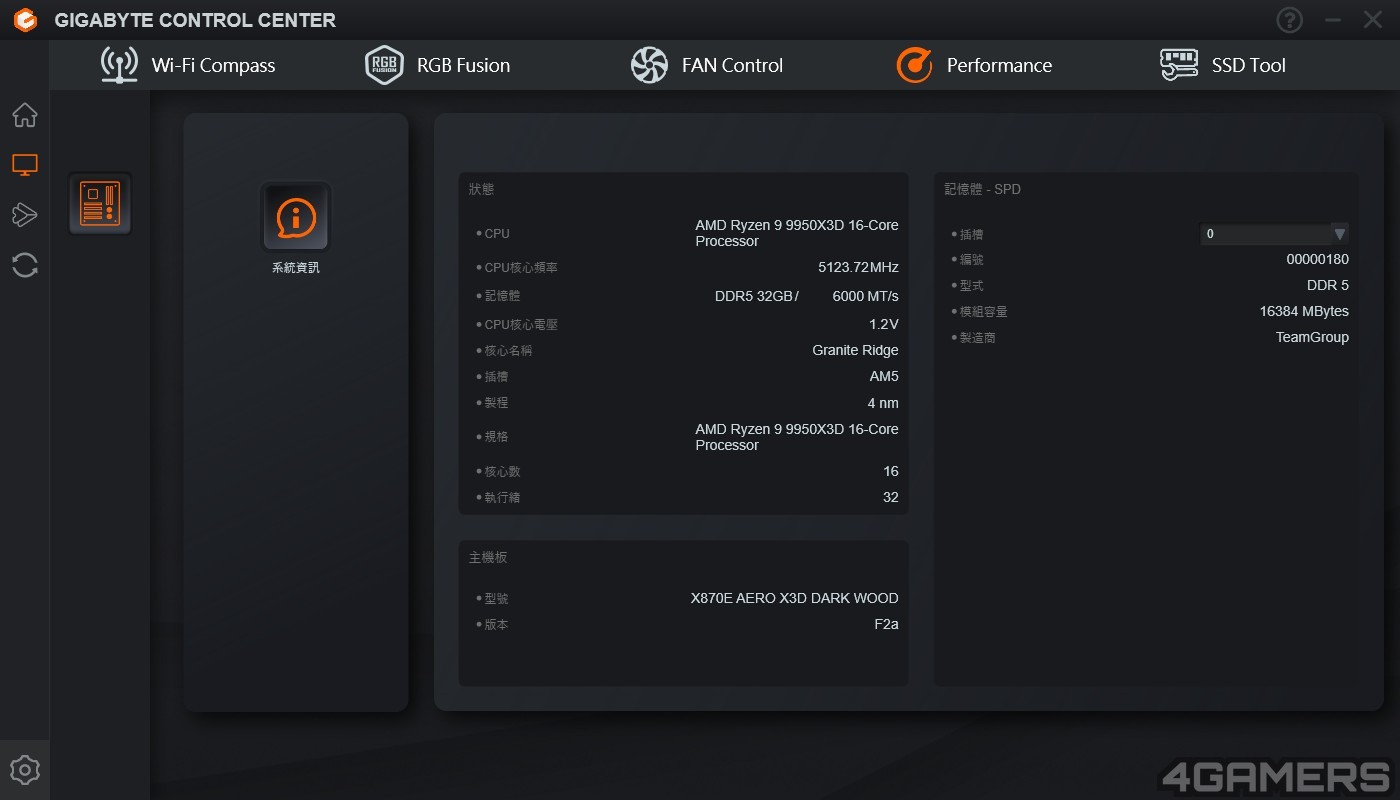Click the 主機板 section heading
This screenshot has width=1400, height=800.
click(488, 557)
